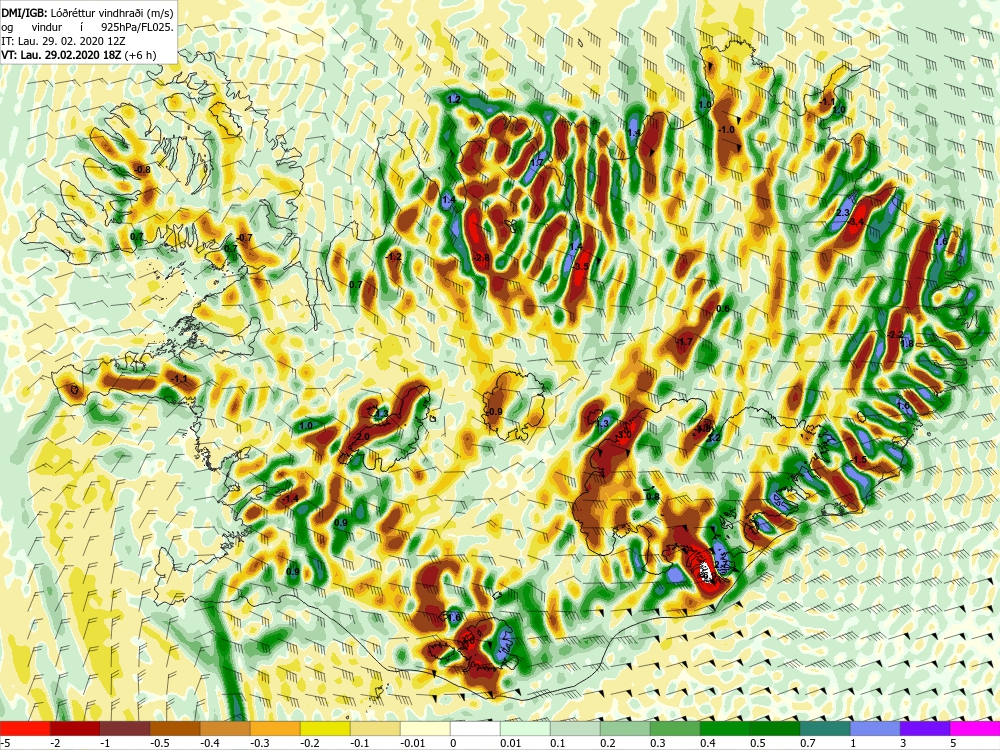Pick the orange legend swatch labeled -0.3
The width and height of the screenshot is (1000, 750).
click(x=275, y=728)
